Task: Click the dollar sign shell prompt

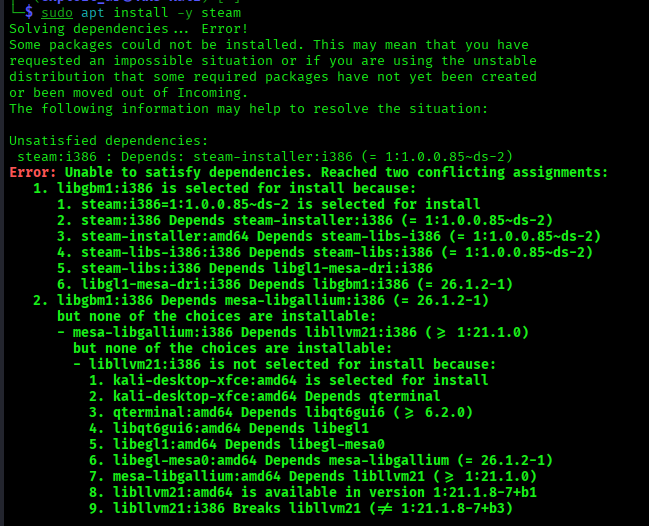Action: point(29,12)
